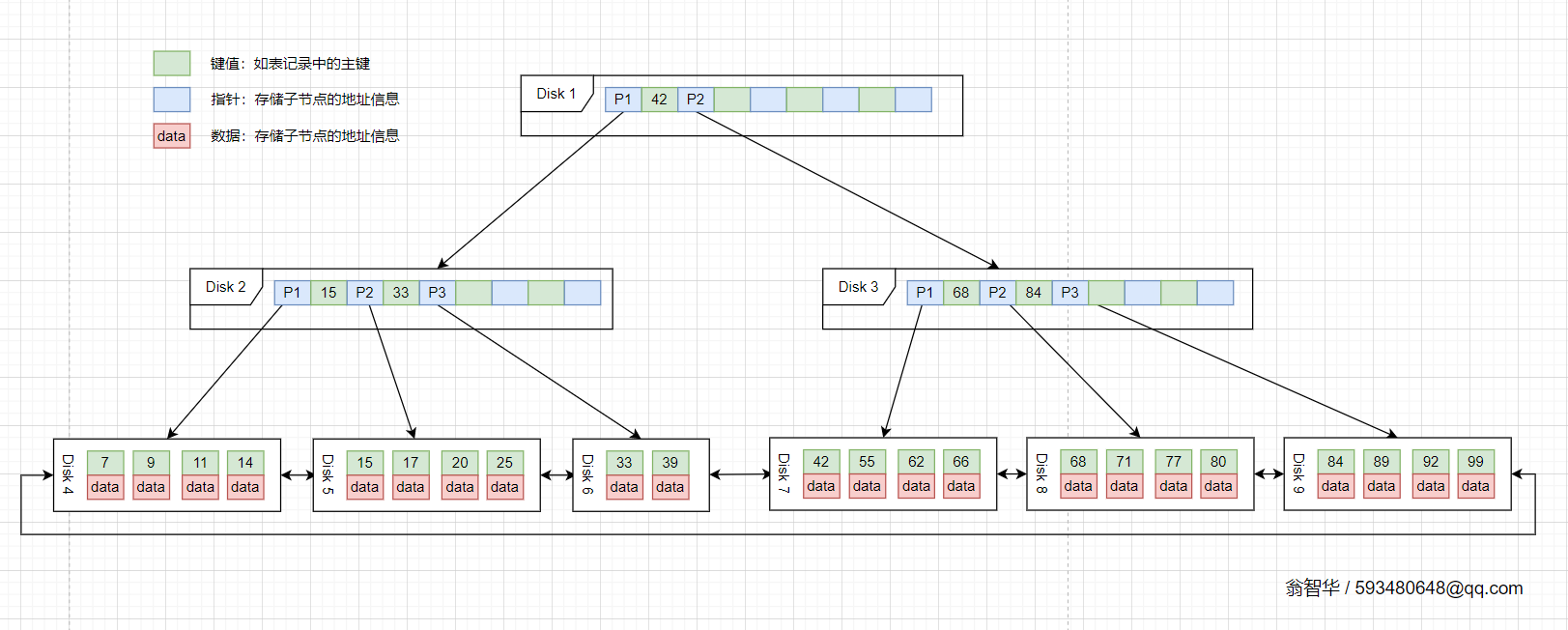Image resolution: width=1568 pixels, height=630 pixels.
Task: Click the red data legend swatch
Action: point(172,136)
